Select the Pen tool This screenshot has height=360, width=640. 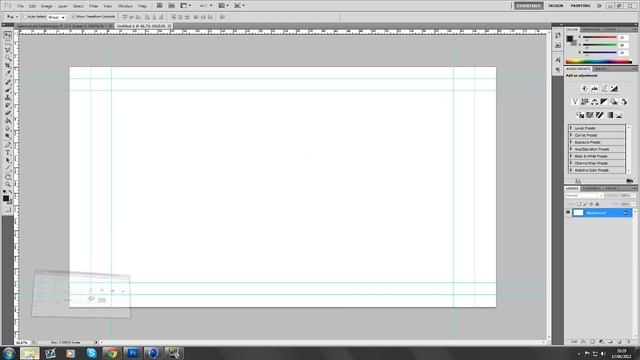click(7, 145)
